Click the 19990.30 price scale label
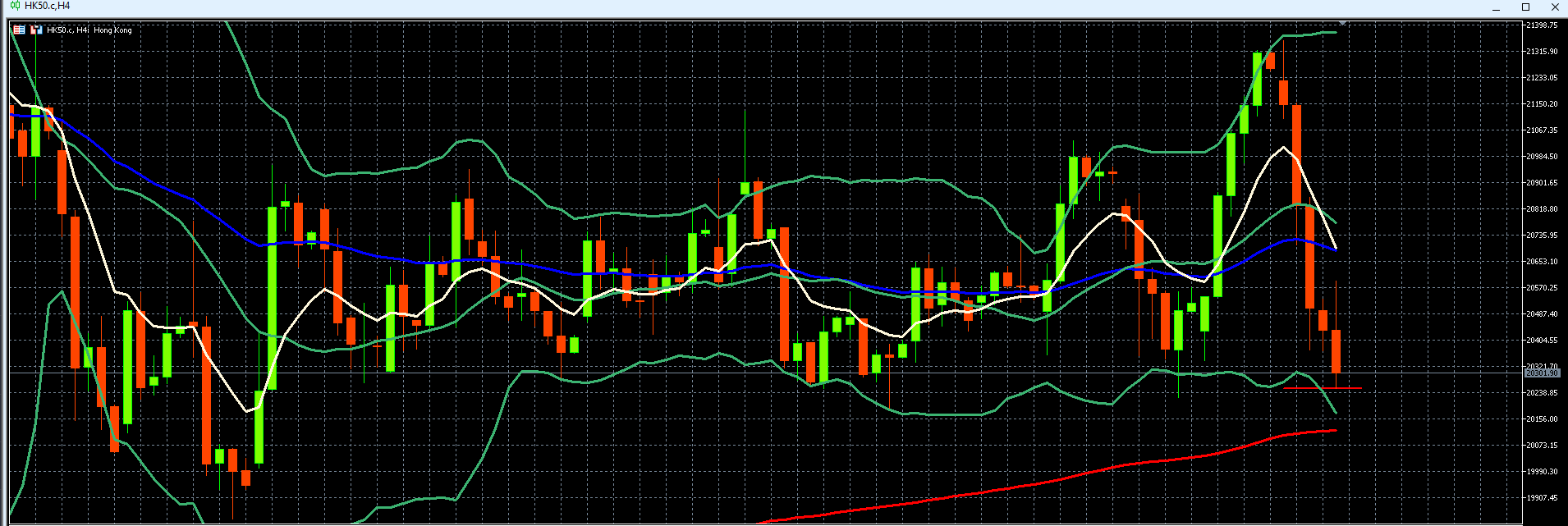The width and height of the screenshot is (1568, 526). click(x=1542, y=472)
